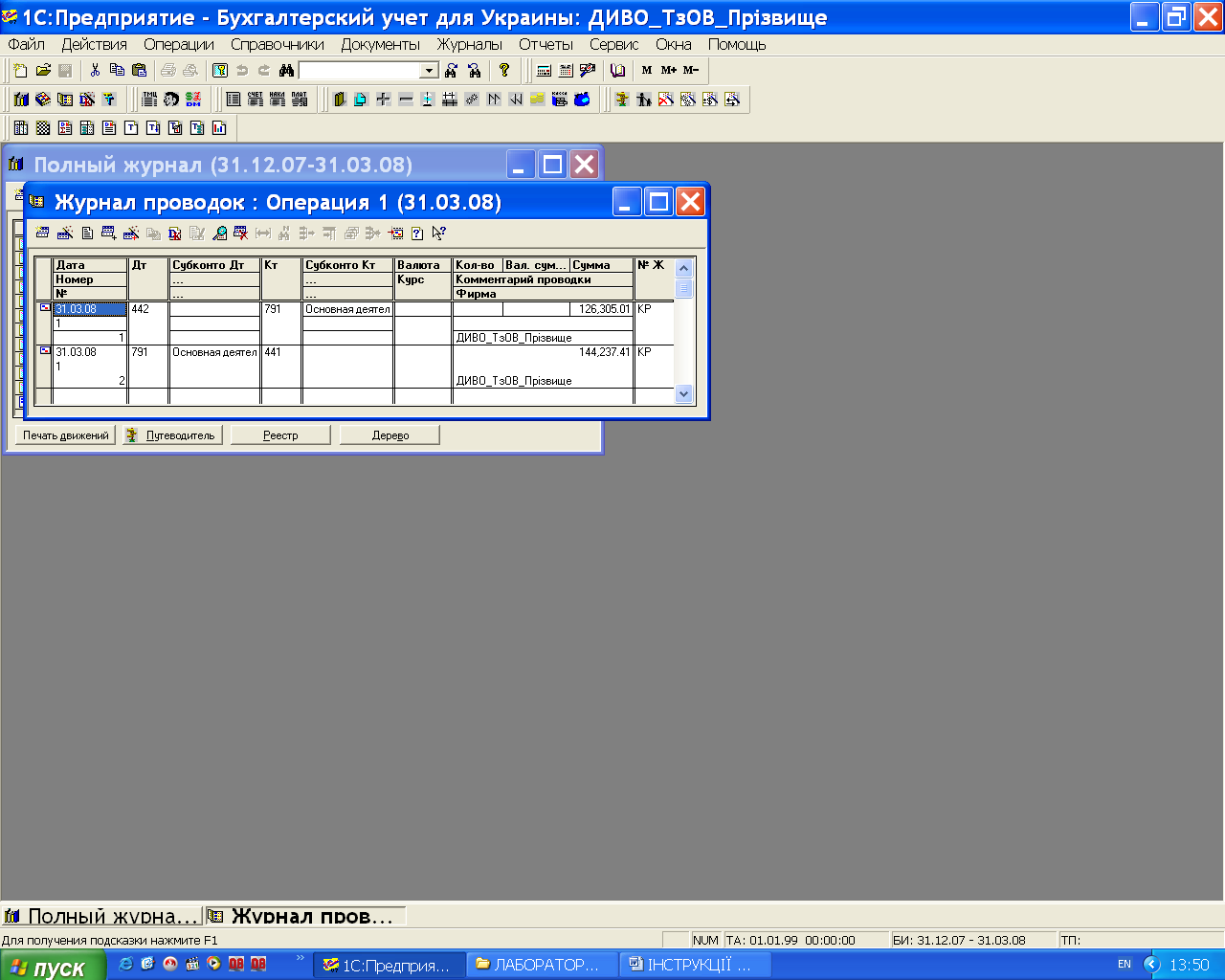Click the Paste clipboard icon

pos(139,70)
